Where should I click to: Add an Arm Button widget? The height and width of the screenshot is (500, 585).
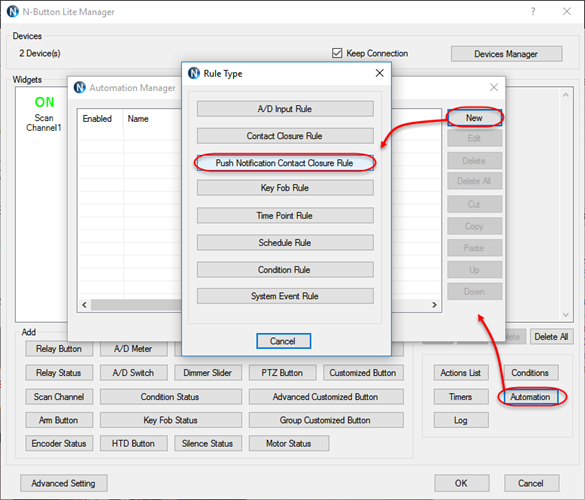pyautogui.click(x=59, y=420)
